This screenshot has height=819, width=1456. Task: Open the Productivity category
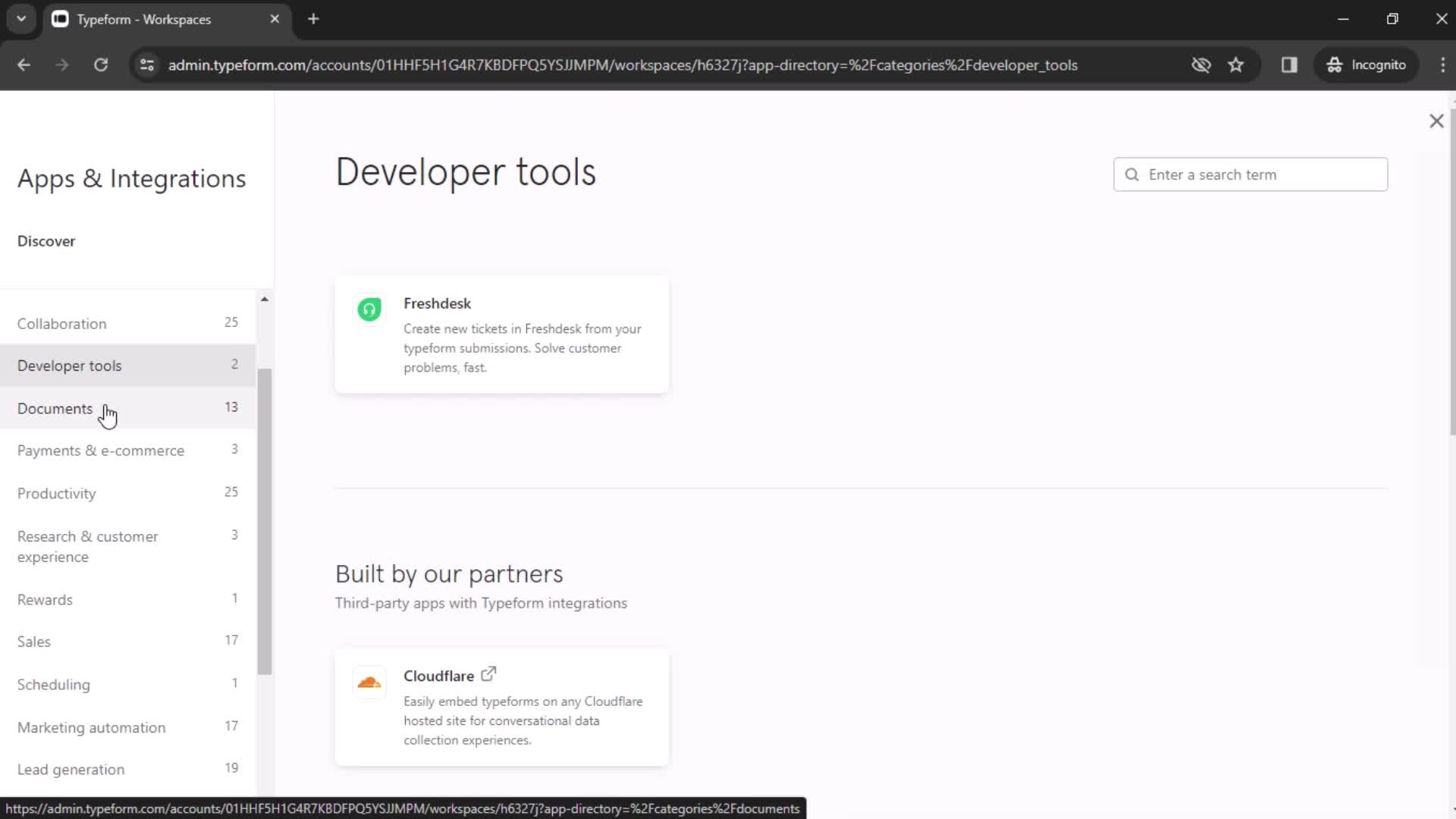click(x=57, y=494)
